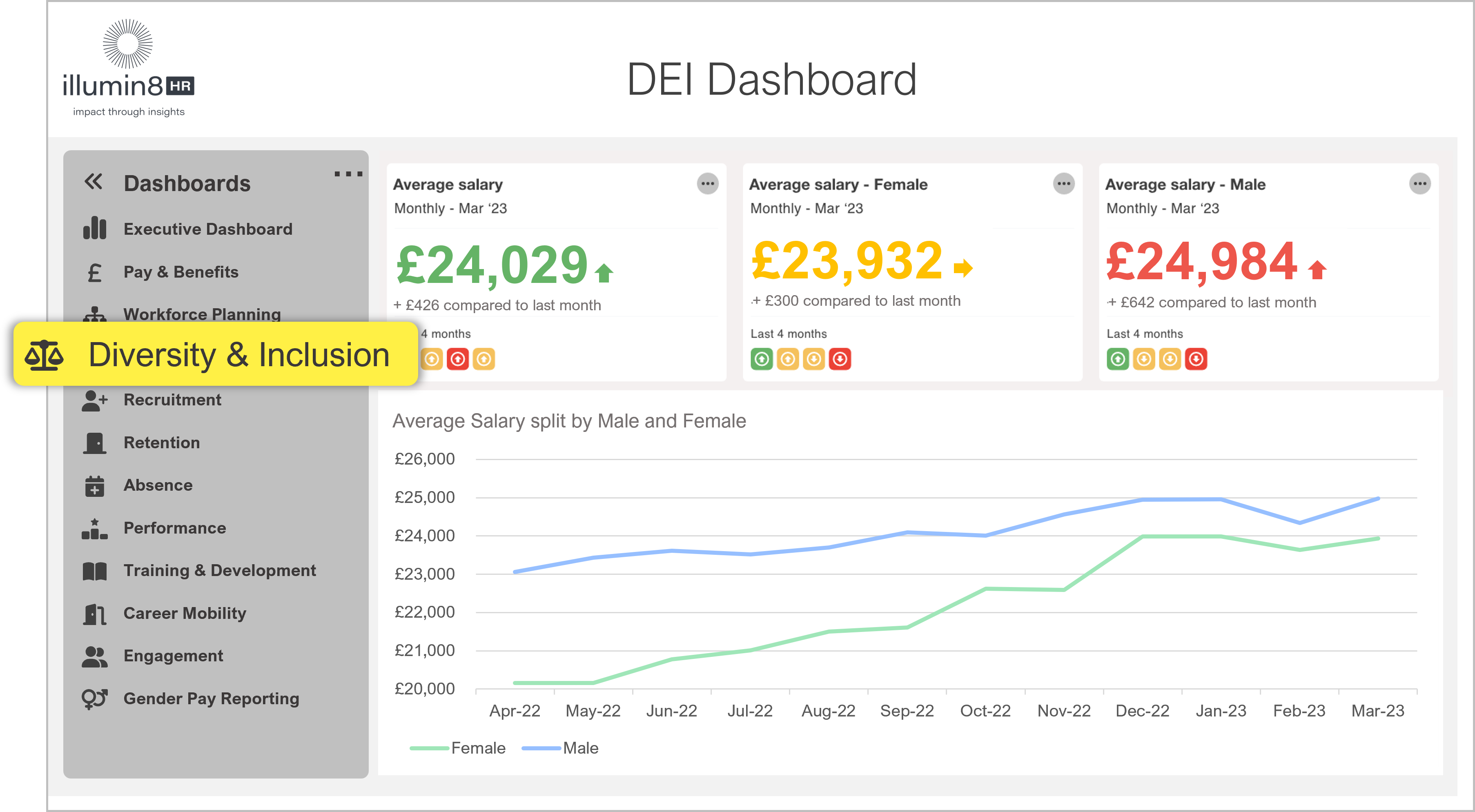The image size is (1475, 812).
Task: Expand the Average salary options menu
Action: (x=710, y=184)
